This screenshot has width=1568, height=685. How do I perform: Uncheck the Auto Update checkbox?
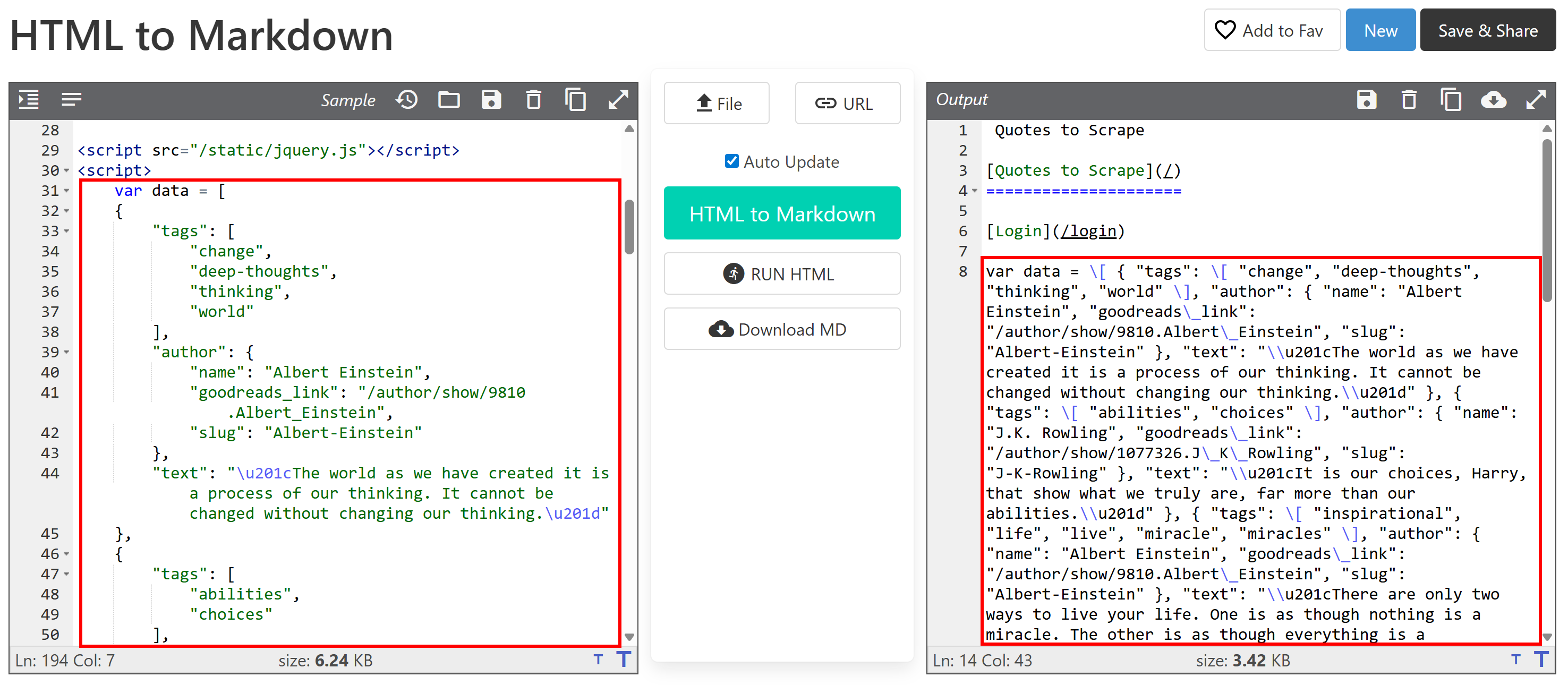pyautogui.click(x=731, y=161)
